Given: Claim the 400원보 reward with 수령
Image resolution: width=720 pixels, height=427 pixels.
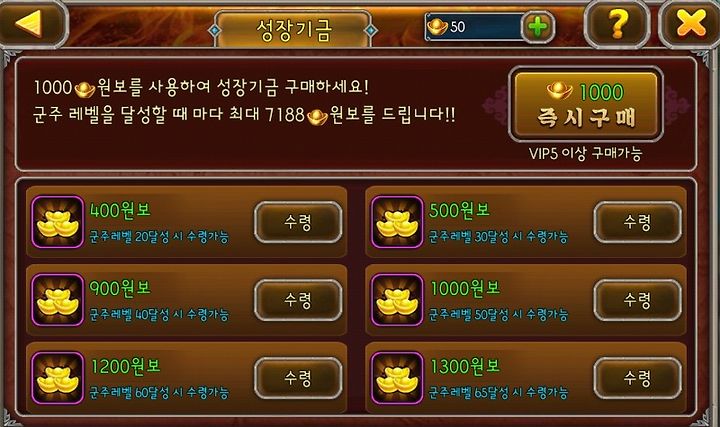Looking at the screenshot, I should click(298, 222).
